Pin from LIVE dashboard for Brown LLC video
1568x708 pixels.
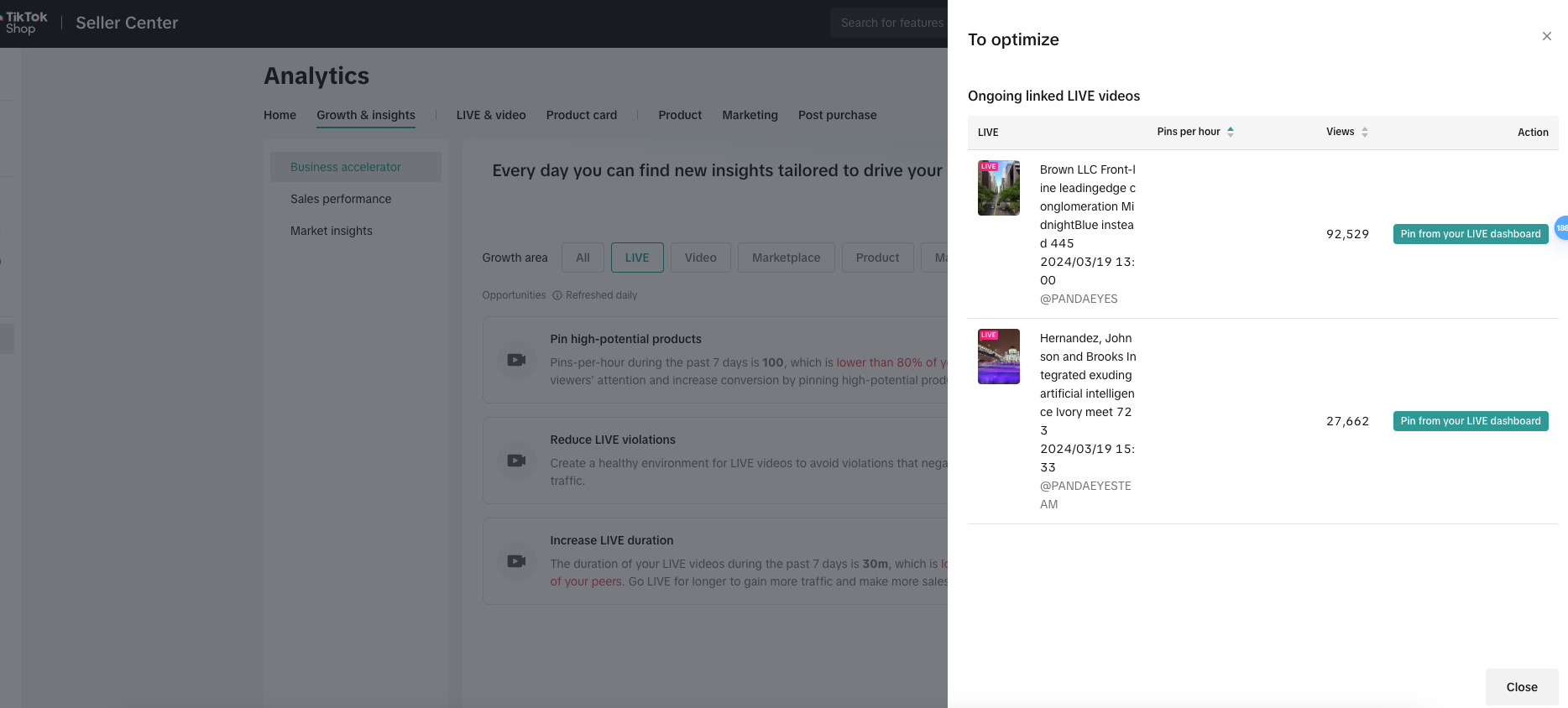coord(1470,234)
